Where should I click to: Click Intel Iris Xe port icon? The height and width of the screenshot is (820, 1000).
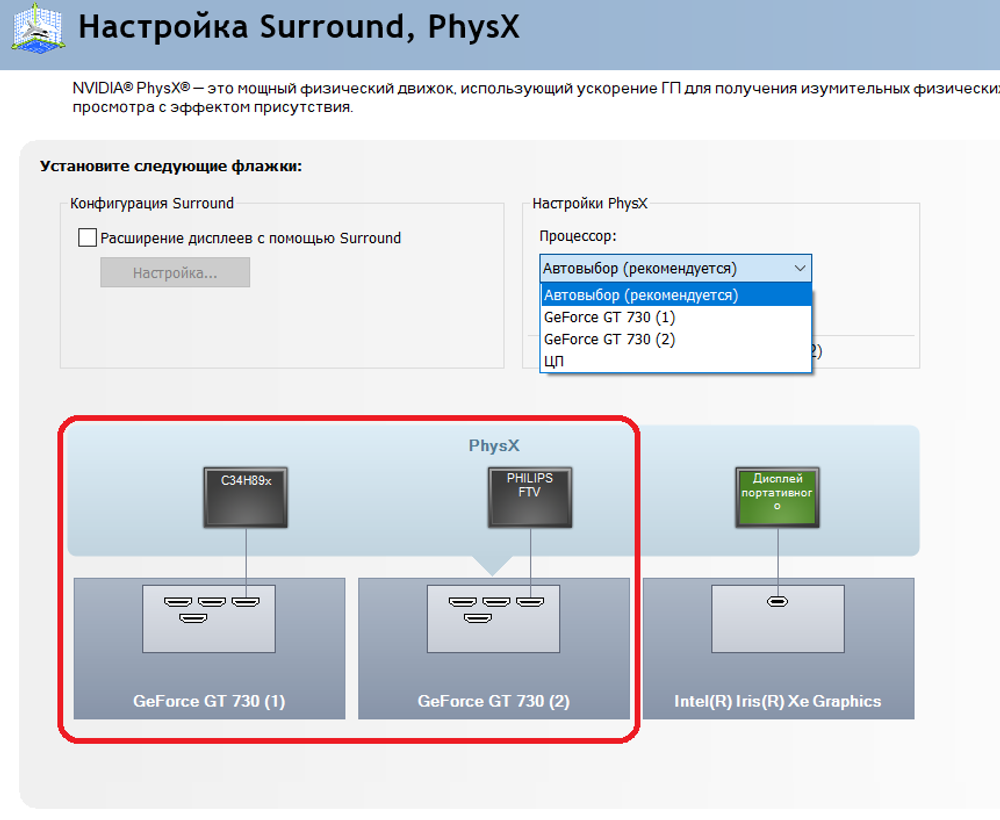click(x=777, y=601)
